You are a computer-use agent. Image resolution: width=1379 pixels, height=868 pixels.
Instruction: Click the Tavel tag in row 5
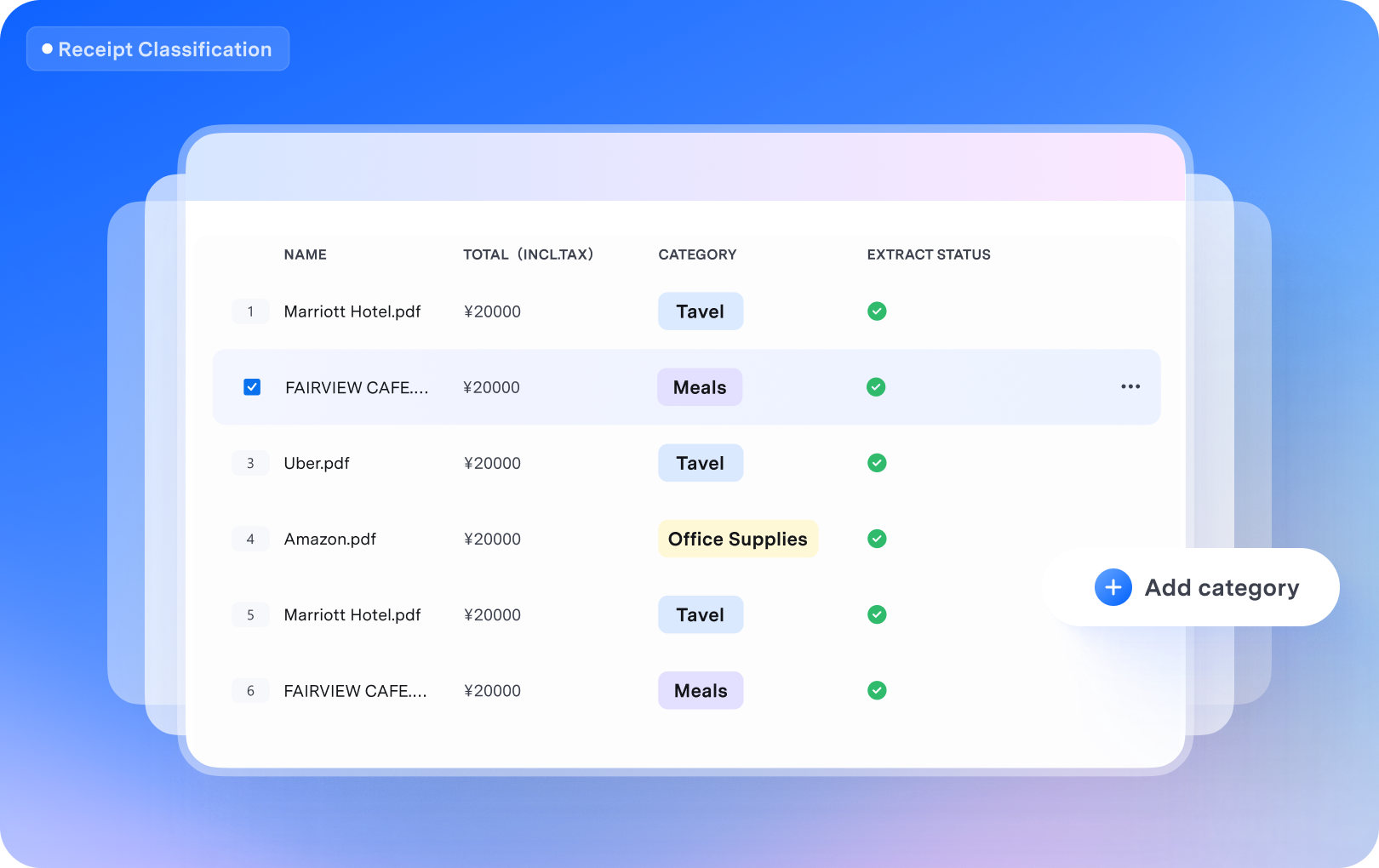(701, 614)
